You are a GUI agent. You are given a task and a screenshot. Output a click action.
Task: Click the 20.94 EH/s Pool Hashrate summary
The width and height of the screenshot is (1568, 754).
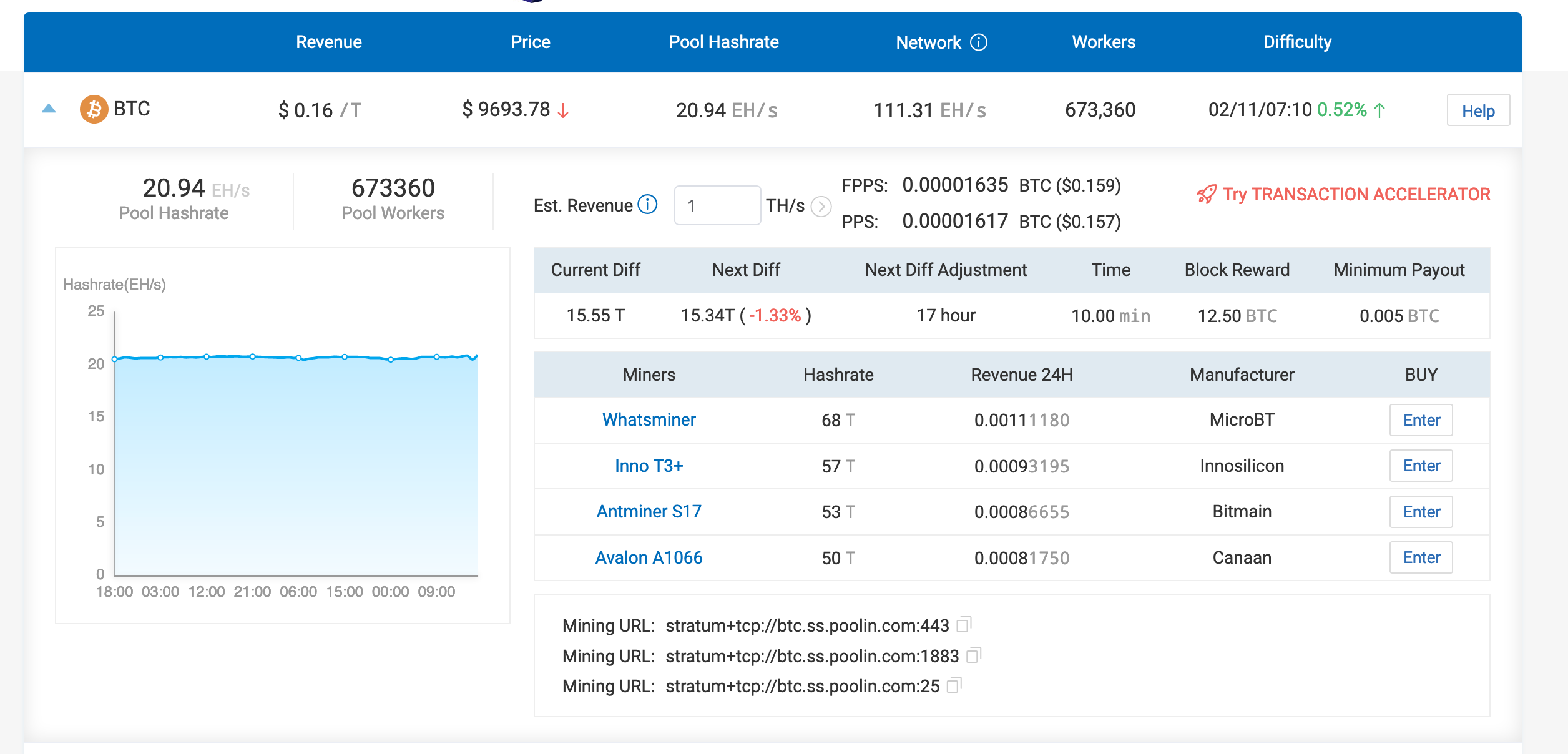click(196, 188)
